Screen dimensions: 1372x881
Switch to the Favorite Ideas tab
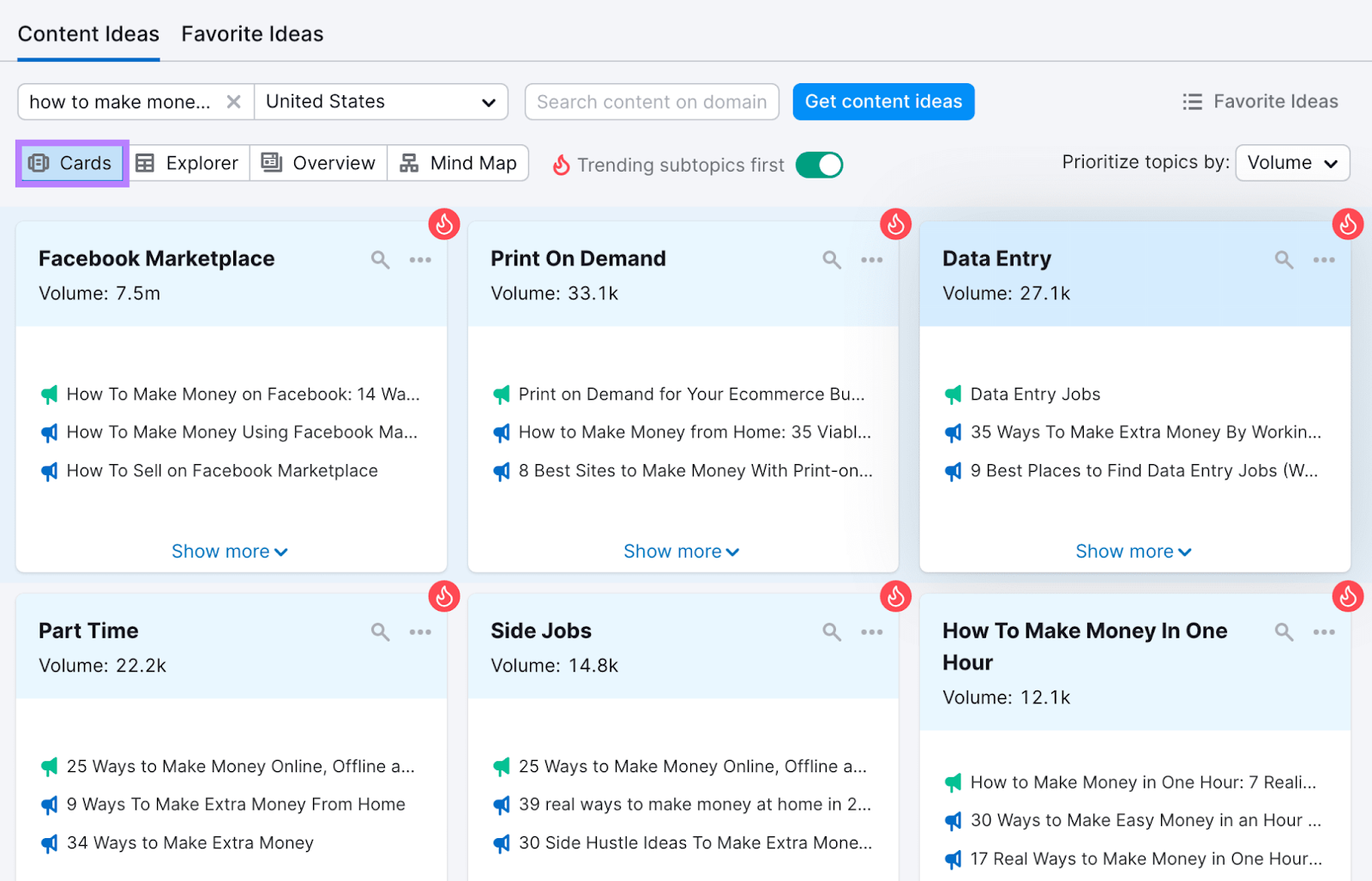click(x=251, y=33)
